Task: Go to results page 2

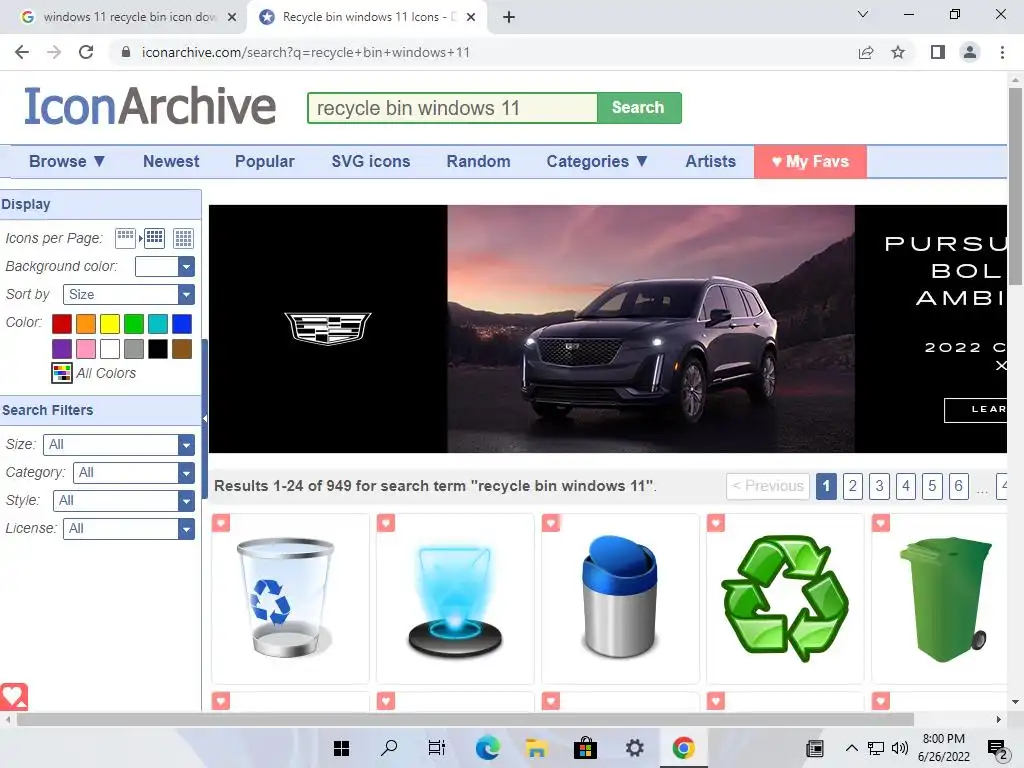Action: coord(852,486)
